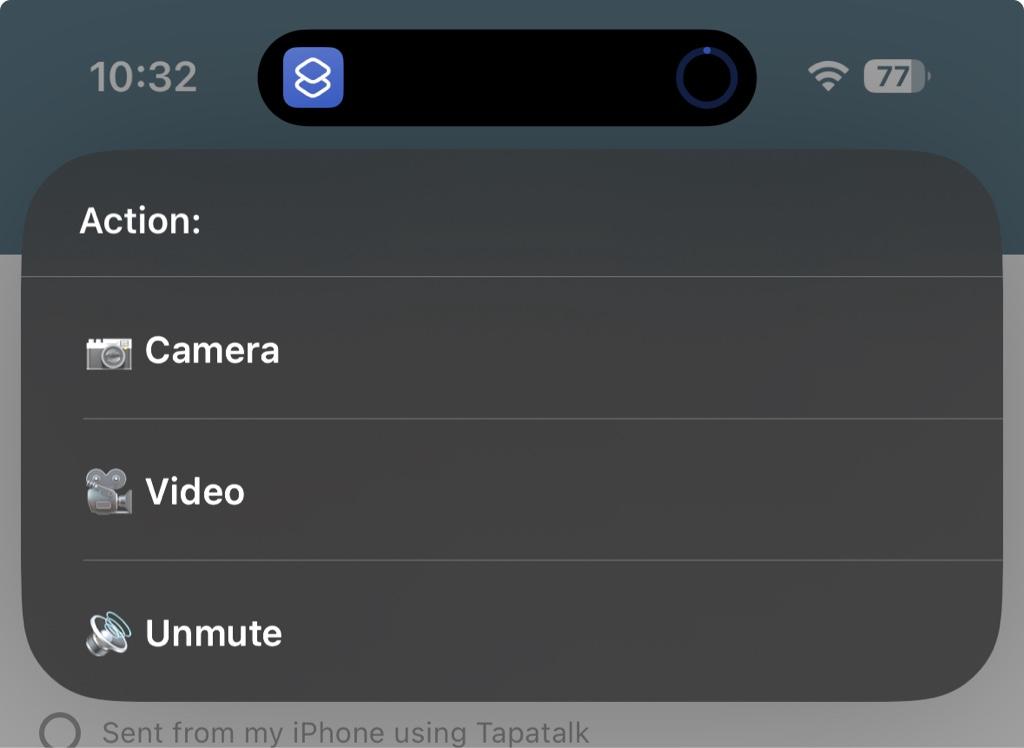Tap the camera emoji icon
Screen dimensions: 1024x748
108,353
